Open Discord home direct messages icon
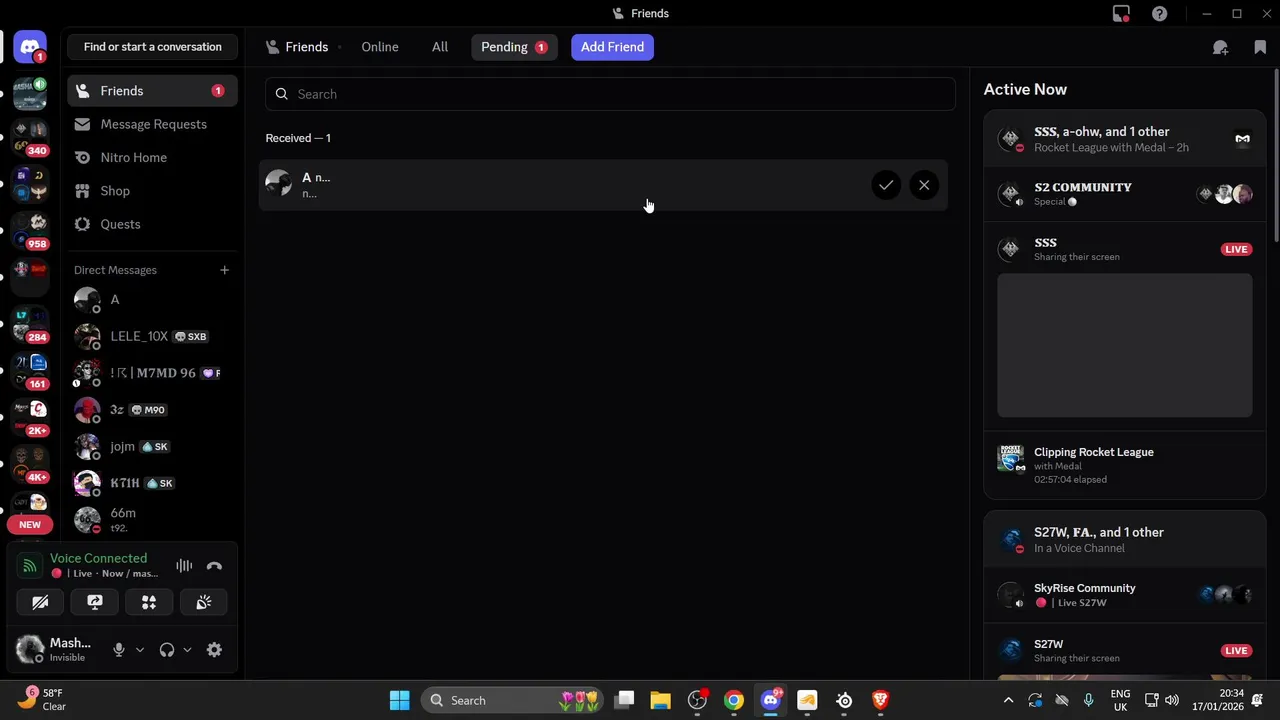The image size is (1280, 720). coord(30,47)
